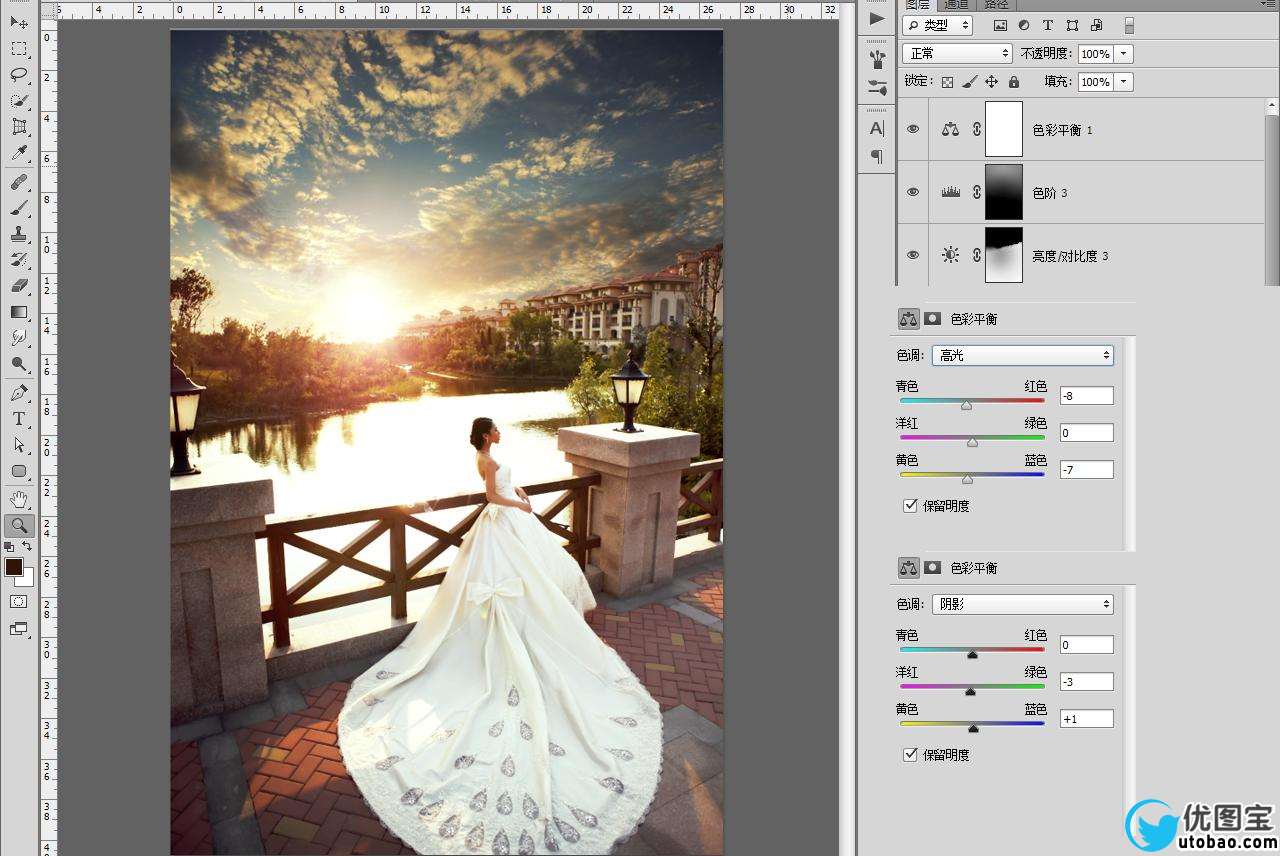Select the Dodge tool
This screenshot has width=1280, height=856.
coord(19,364)
